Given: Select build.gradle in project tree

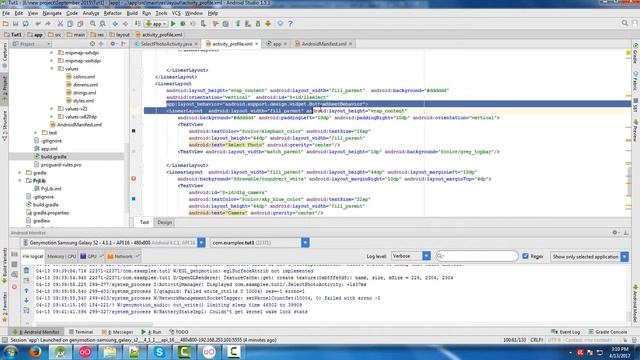Looking at the screenshot, I should click(53, 157).
